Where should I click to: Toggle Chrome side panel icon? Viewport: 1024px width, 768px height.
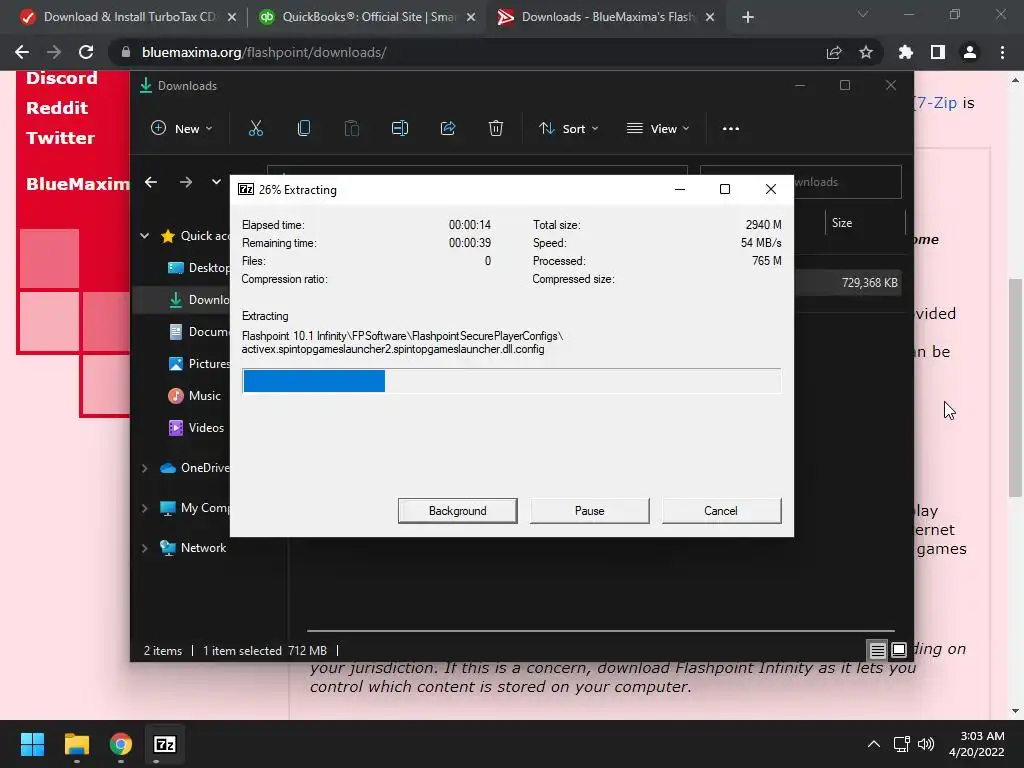(938, 52)
